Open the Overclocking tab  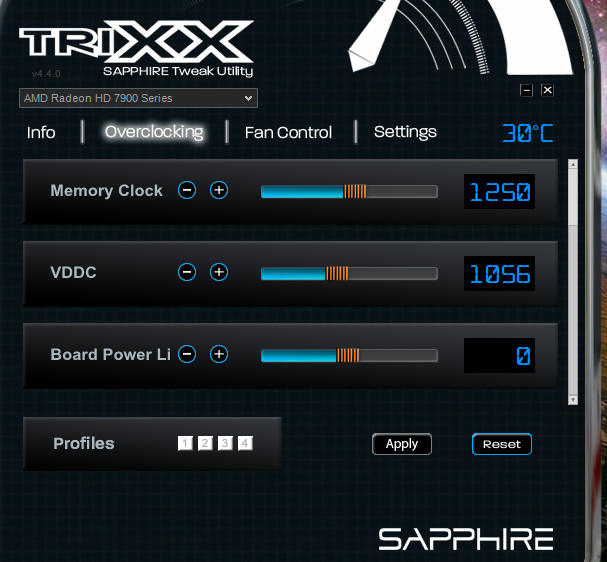tap(154, 132)
